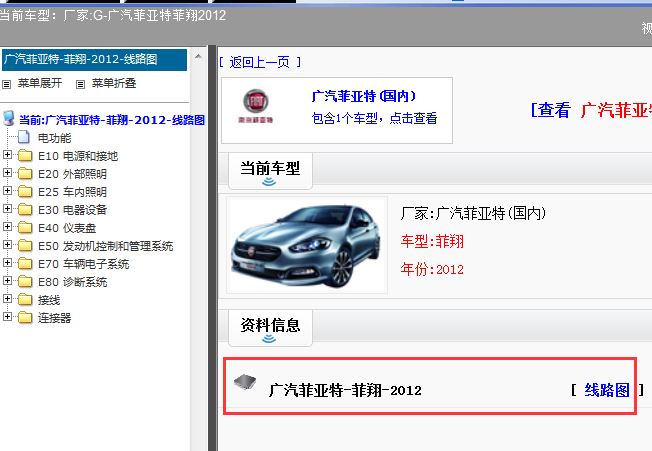Click the 菜单折叠 text

point(114,84)
